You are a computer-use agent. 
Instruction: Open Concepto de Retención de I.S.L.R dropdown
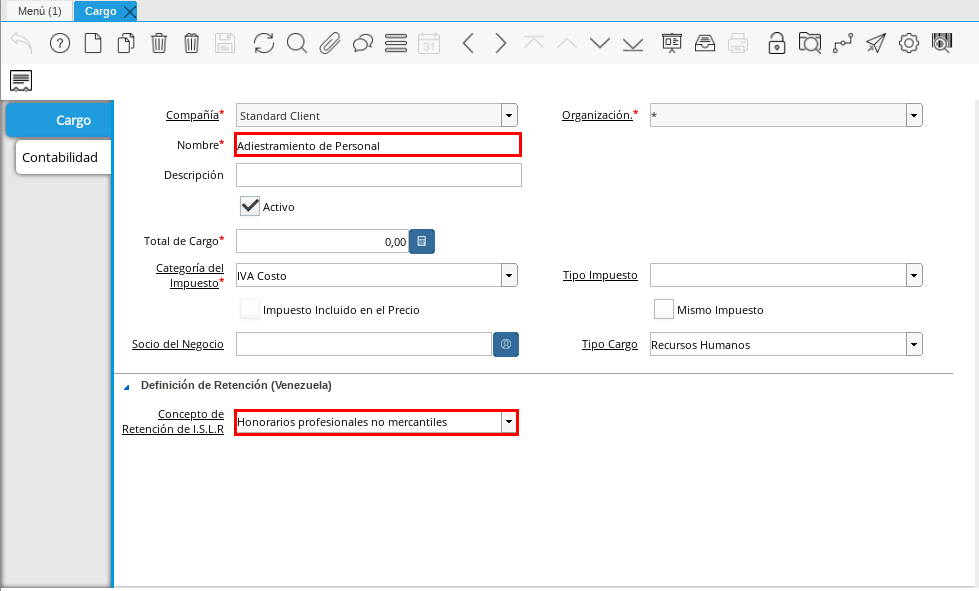509,422
